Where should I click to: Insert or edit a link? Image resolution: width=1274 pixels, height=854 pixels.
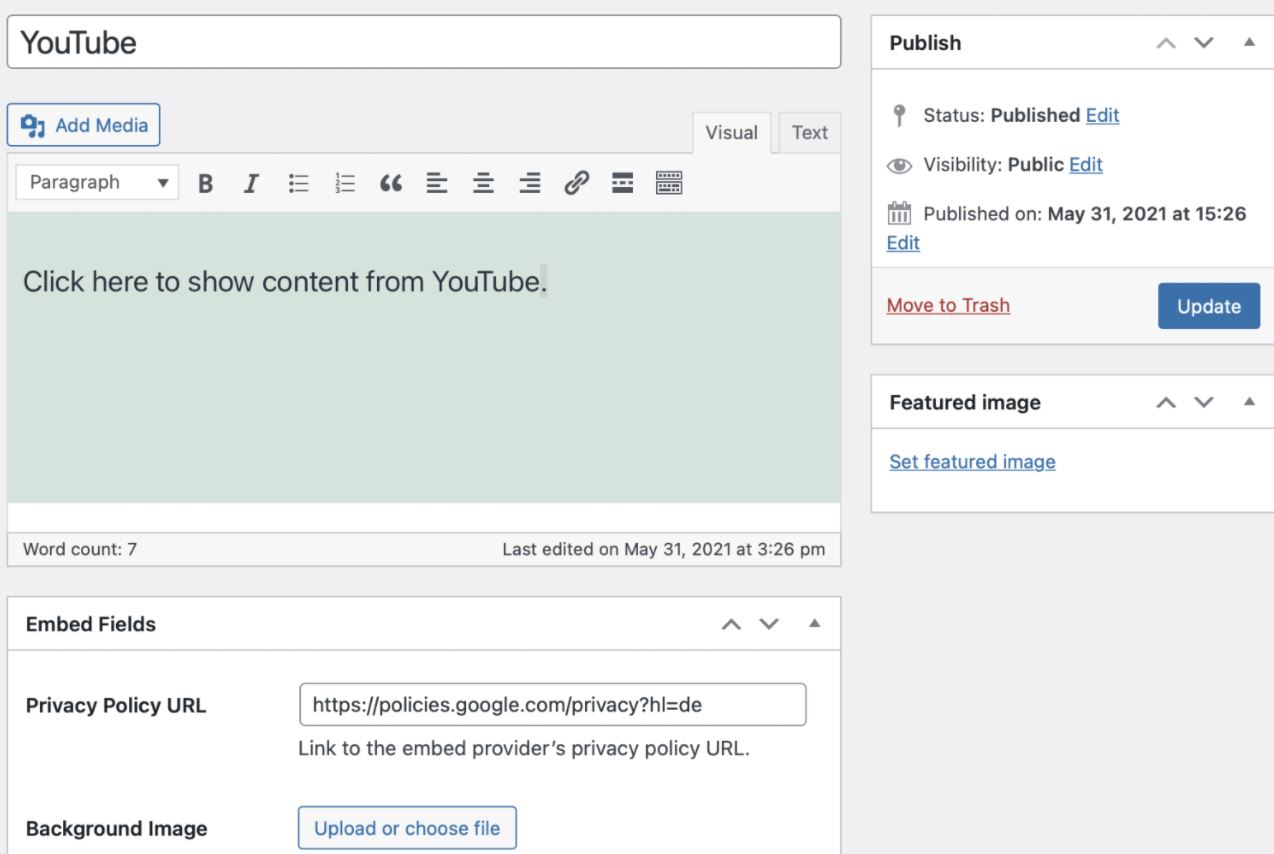[576, 183]
